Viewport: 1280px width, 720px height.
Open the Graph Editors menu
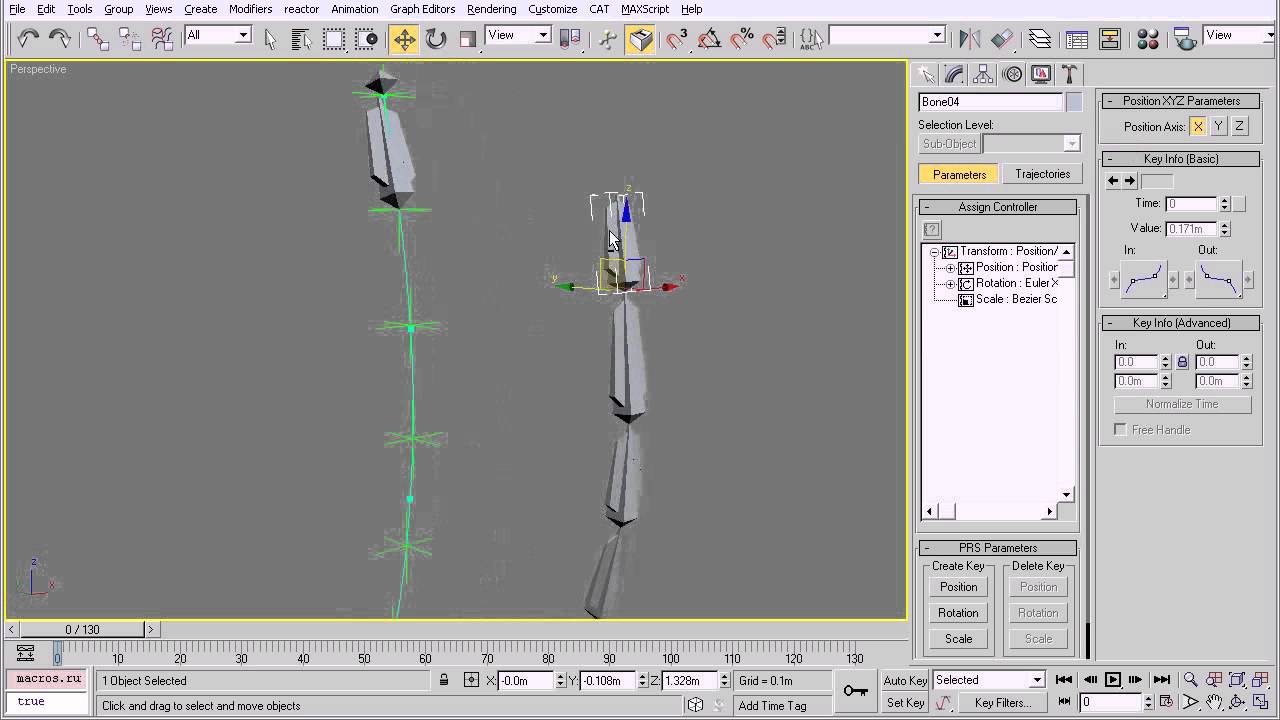422,9
